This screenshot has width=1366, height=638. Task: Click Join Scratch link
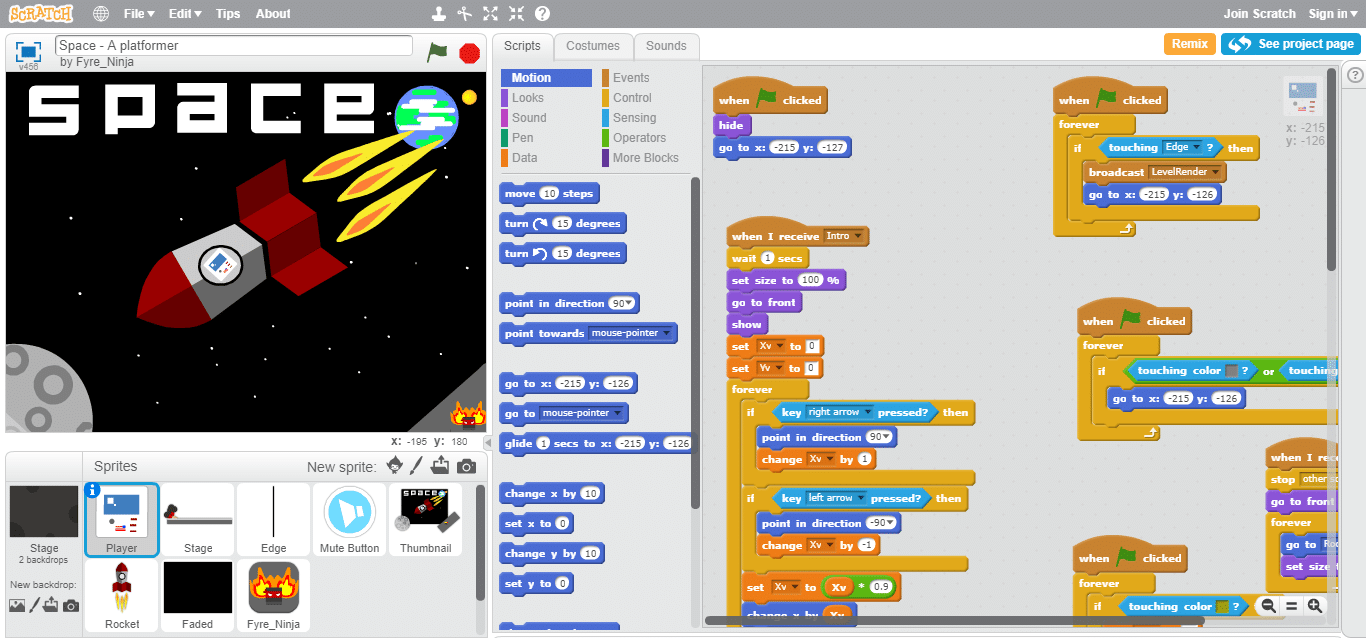(1259, 14)
